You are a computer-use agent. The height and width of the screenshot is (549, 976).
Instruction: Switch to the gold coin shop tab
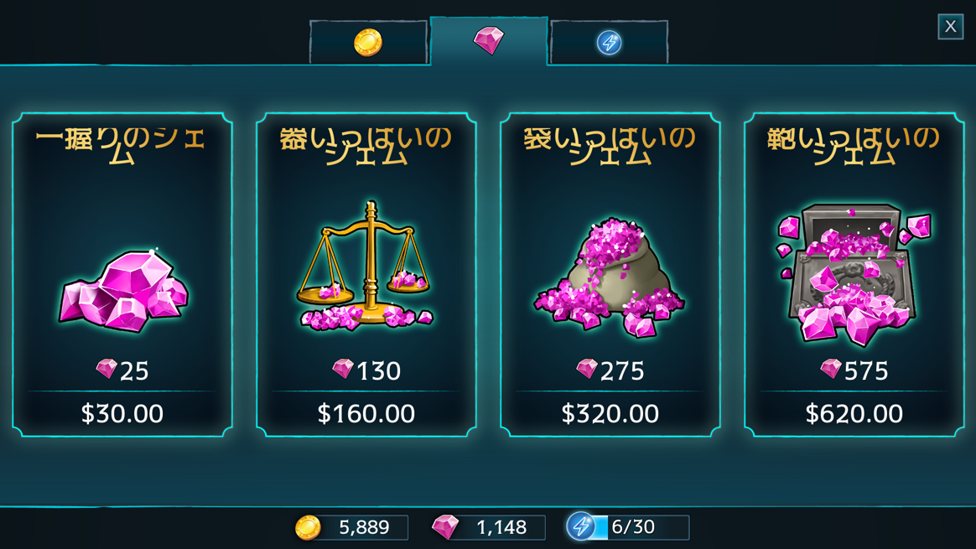coord(368,42)
